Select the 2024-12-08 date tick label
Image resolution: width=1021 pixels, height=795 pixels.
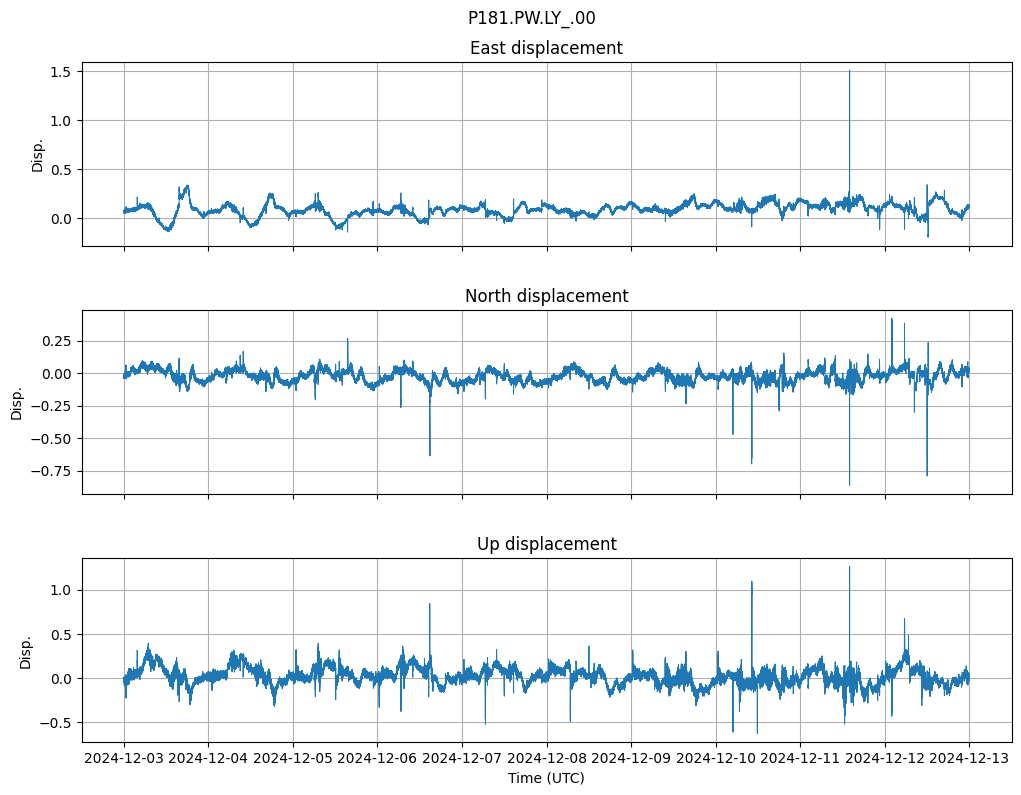pyautogui.click(x=546, y=759)
